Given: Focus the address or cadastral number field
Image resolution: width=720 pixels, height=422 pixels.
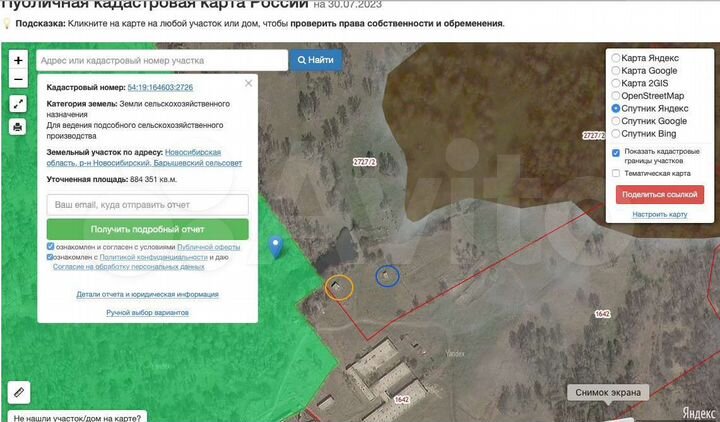Looking at the screenshot, I should (162, 60).
